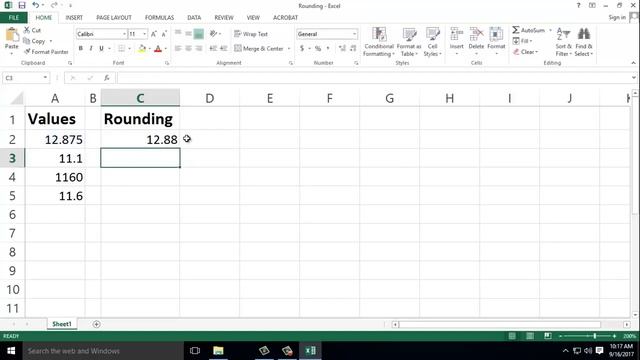The image size is (640, 360).
Task: Switch to the INSERT tab
Action: (x=74, y=18)
